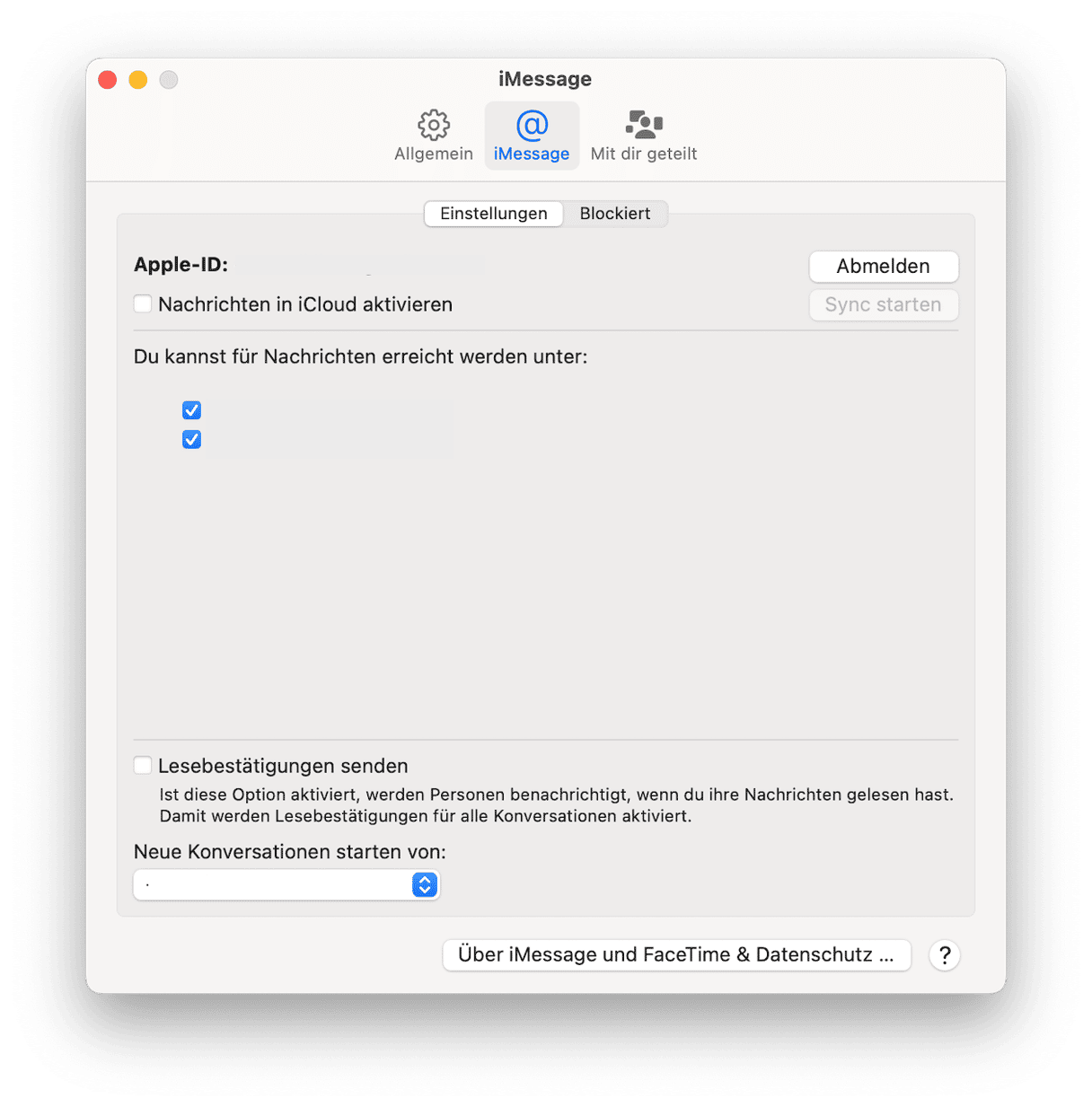Uncheck the second reachable address checkbox

click(191, 439)
